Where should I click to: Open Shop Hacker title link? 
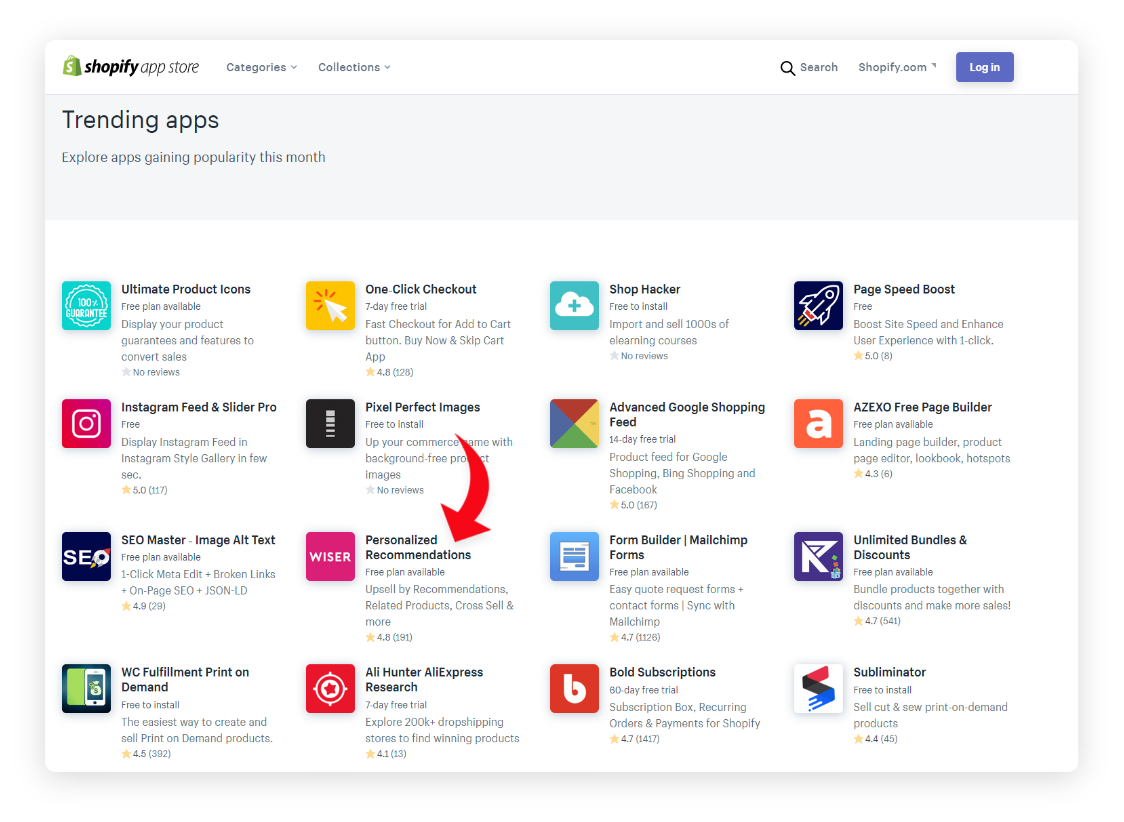coord(644,290)
